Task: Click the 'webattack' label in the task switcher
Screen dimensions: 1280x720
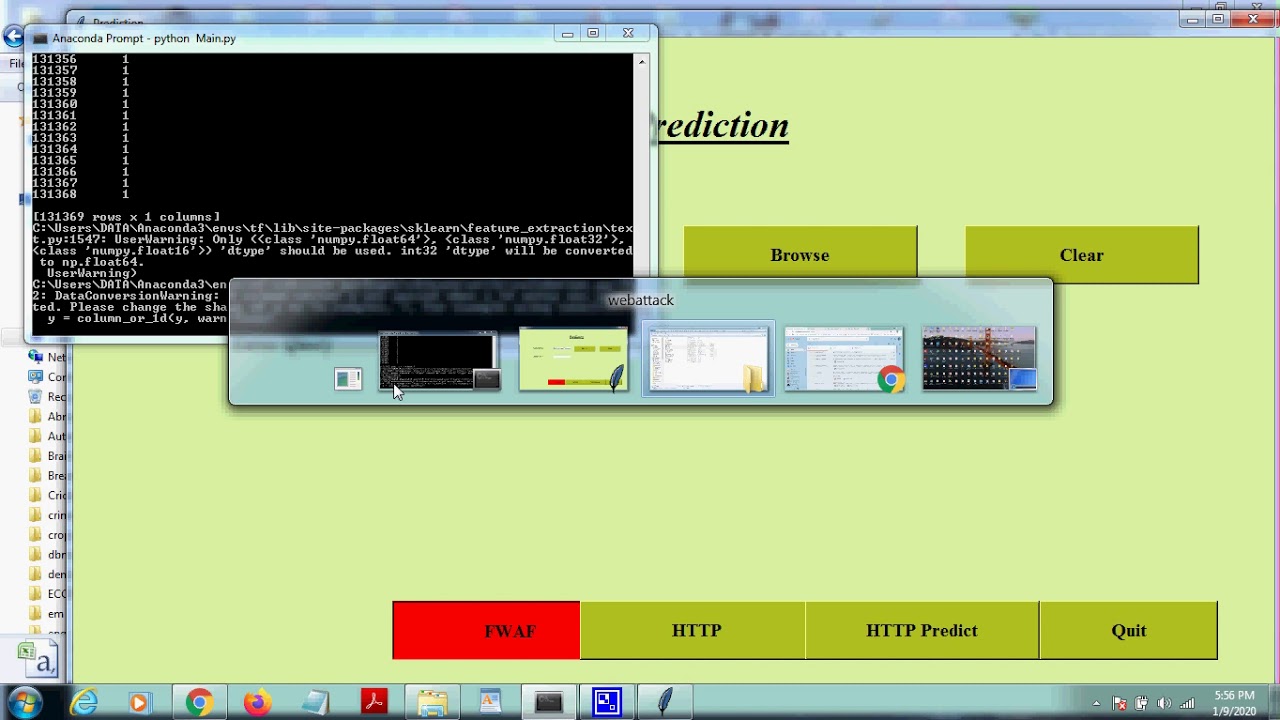Action: click(640, 300)
